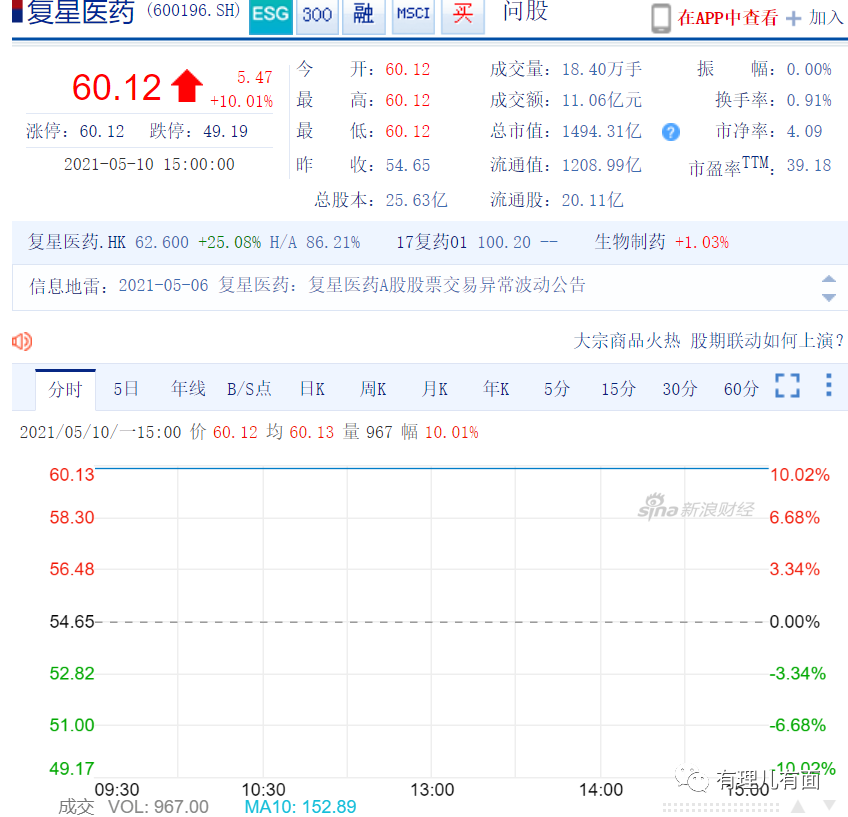This screenshot has width=848, height=817.
Task: Switch to the 周K tab
Action: click(373, 389)
